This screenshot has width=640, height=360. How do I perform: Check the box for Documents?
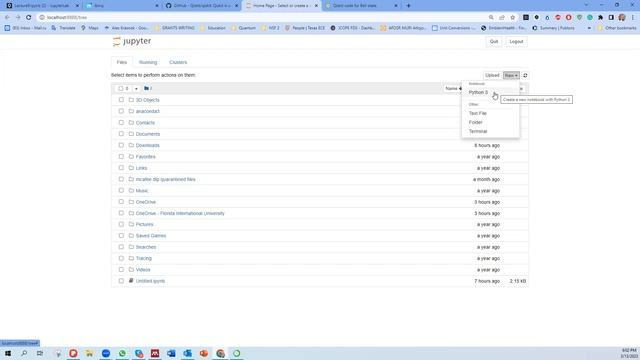tap(121, 134)
